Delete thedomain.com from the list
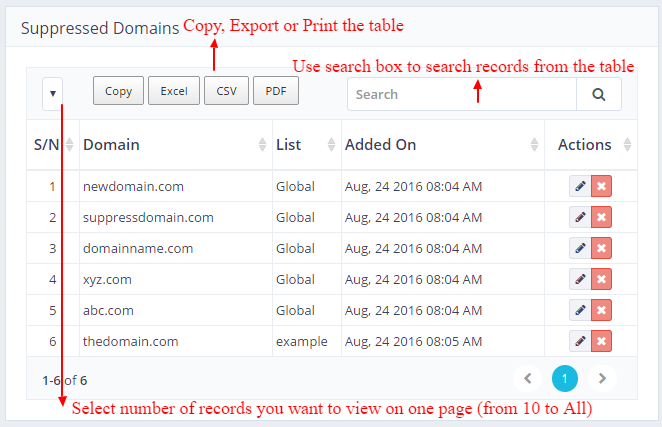662x427 pixels. tap(601, 341)
